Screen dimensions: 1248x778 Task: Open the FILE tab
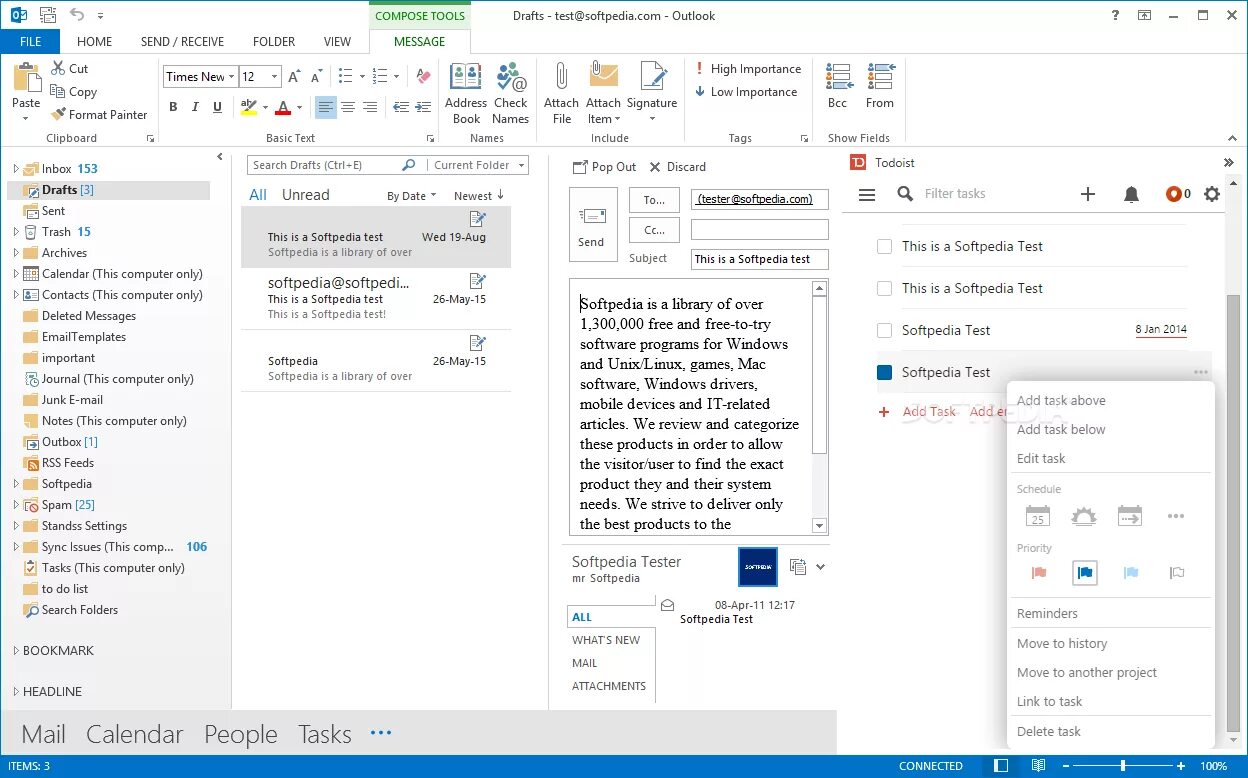click(30, 42)
